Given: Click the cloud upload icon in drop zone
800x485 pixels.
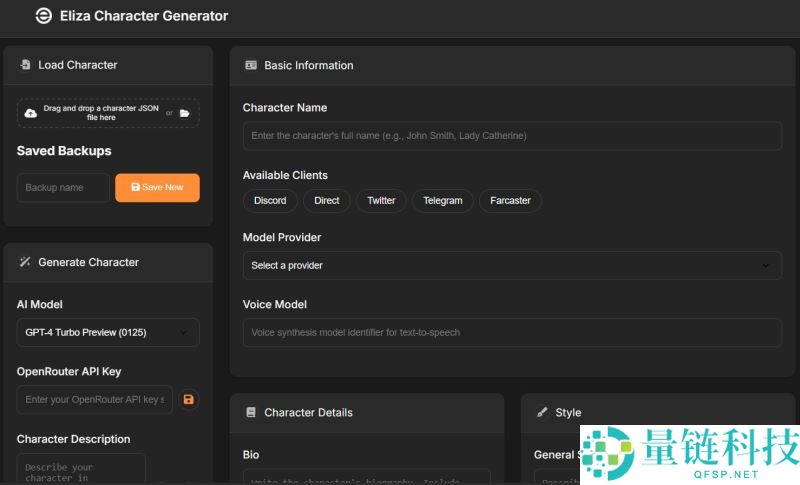Looking at the screenshot, I should pos(31,113).
